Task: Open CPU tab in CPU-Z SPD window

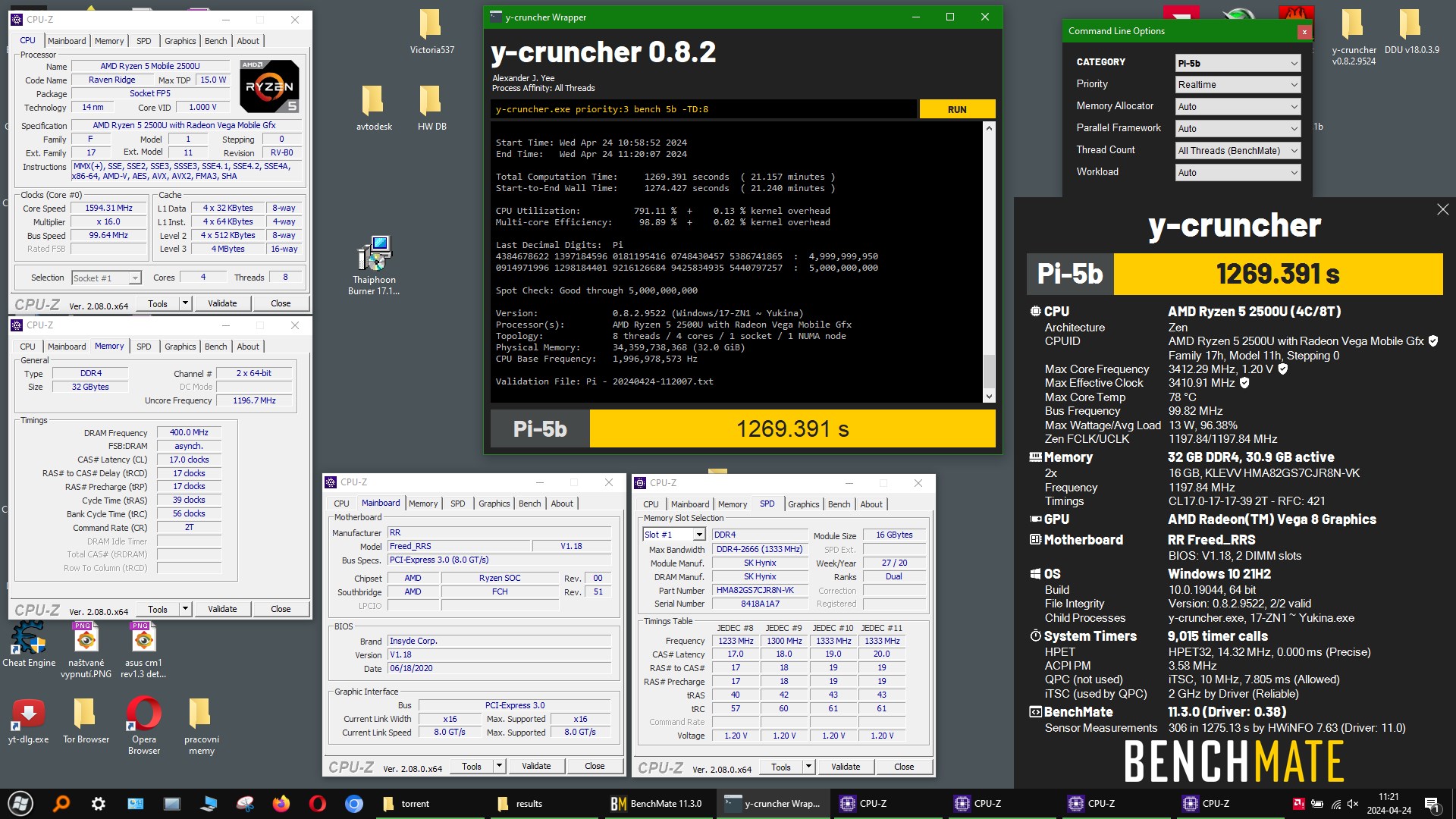Action: coord(651,504)
